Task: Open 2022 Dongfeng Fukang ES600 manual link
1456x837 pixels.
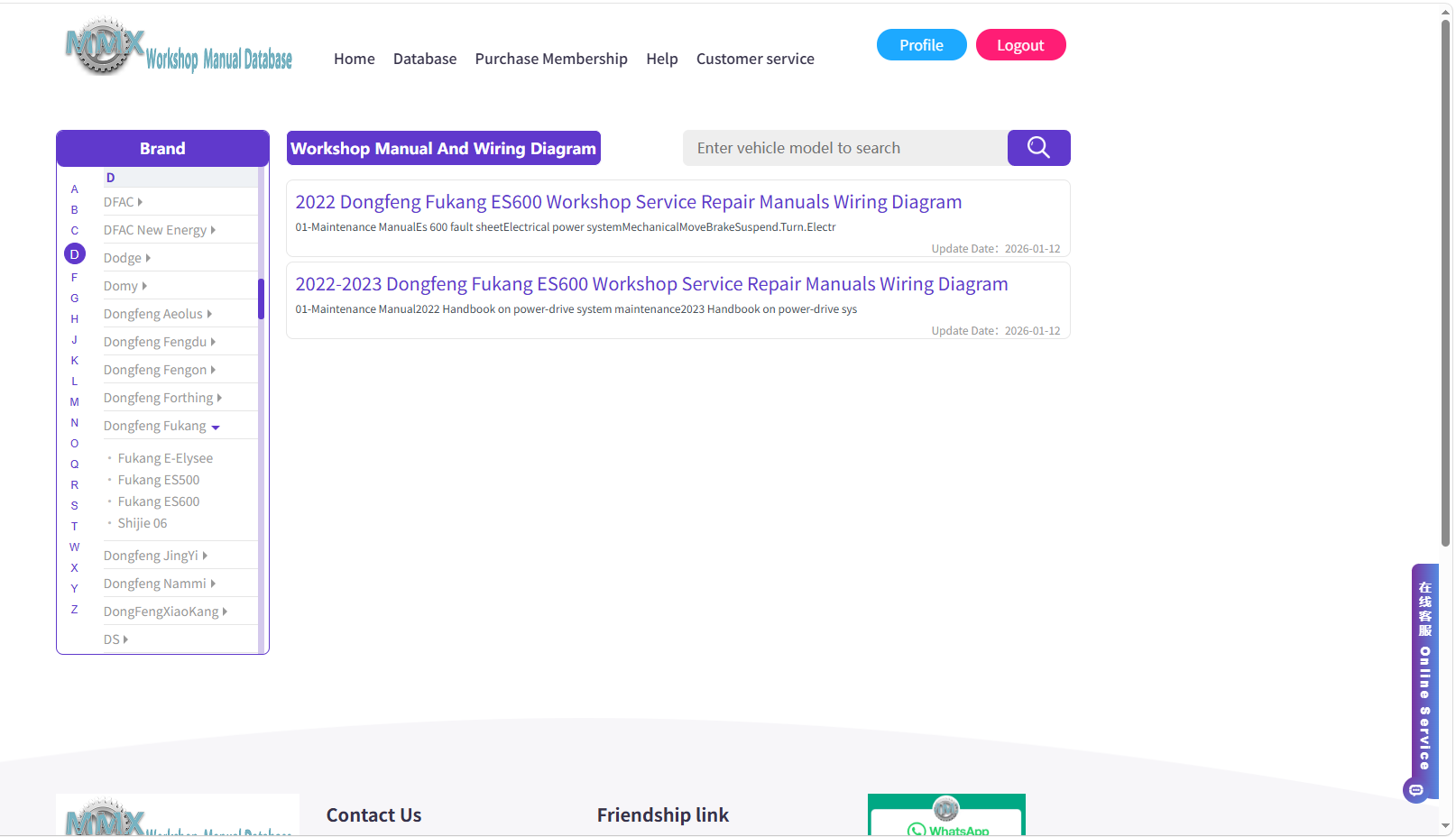Action: 629,202
